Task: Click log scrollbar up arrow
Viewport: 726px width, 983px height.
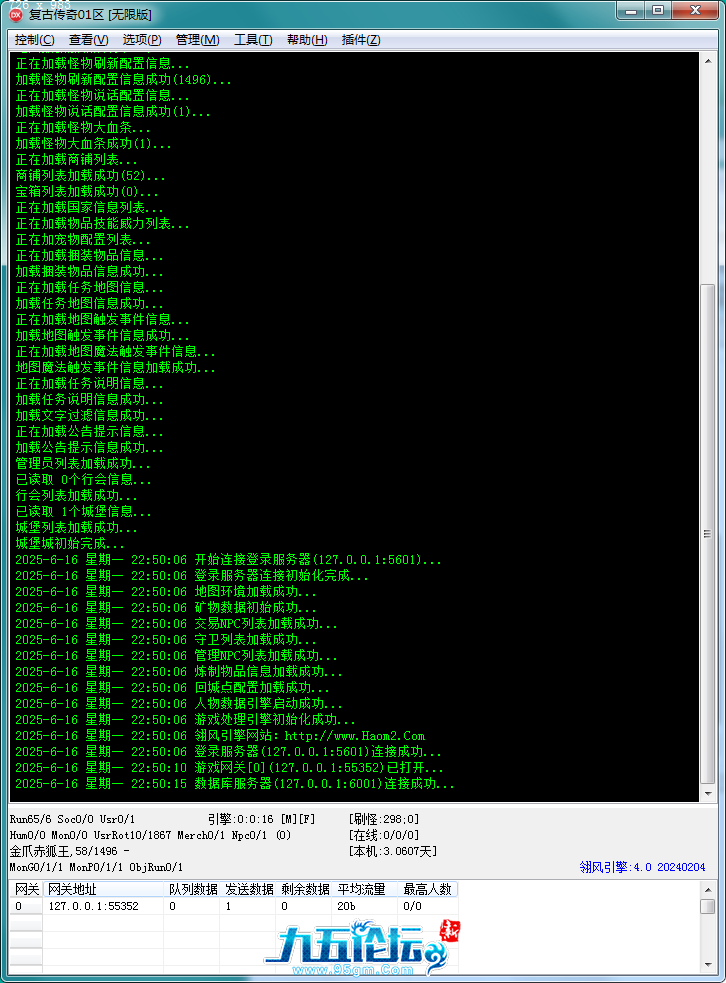Action: tap(708, 61)
